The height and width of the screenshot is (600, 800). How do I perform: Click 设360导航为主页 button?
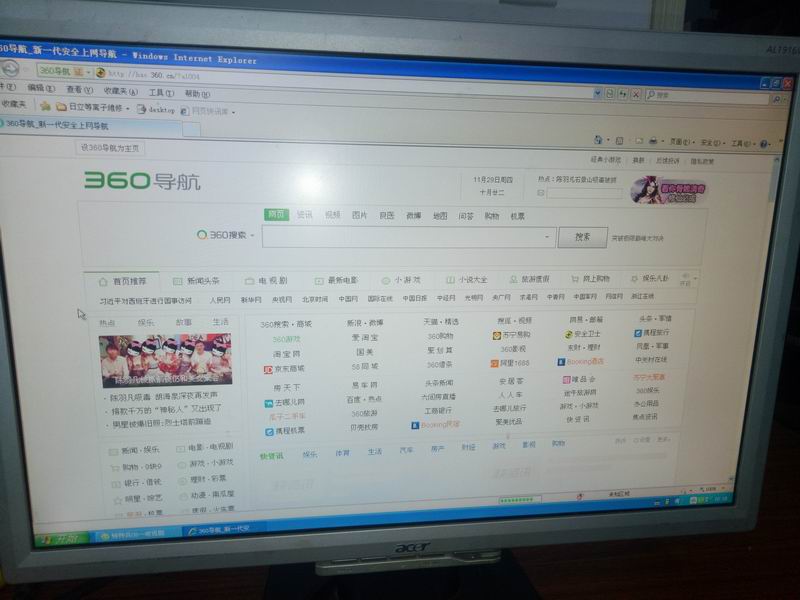[110, 148]
